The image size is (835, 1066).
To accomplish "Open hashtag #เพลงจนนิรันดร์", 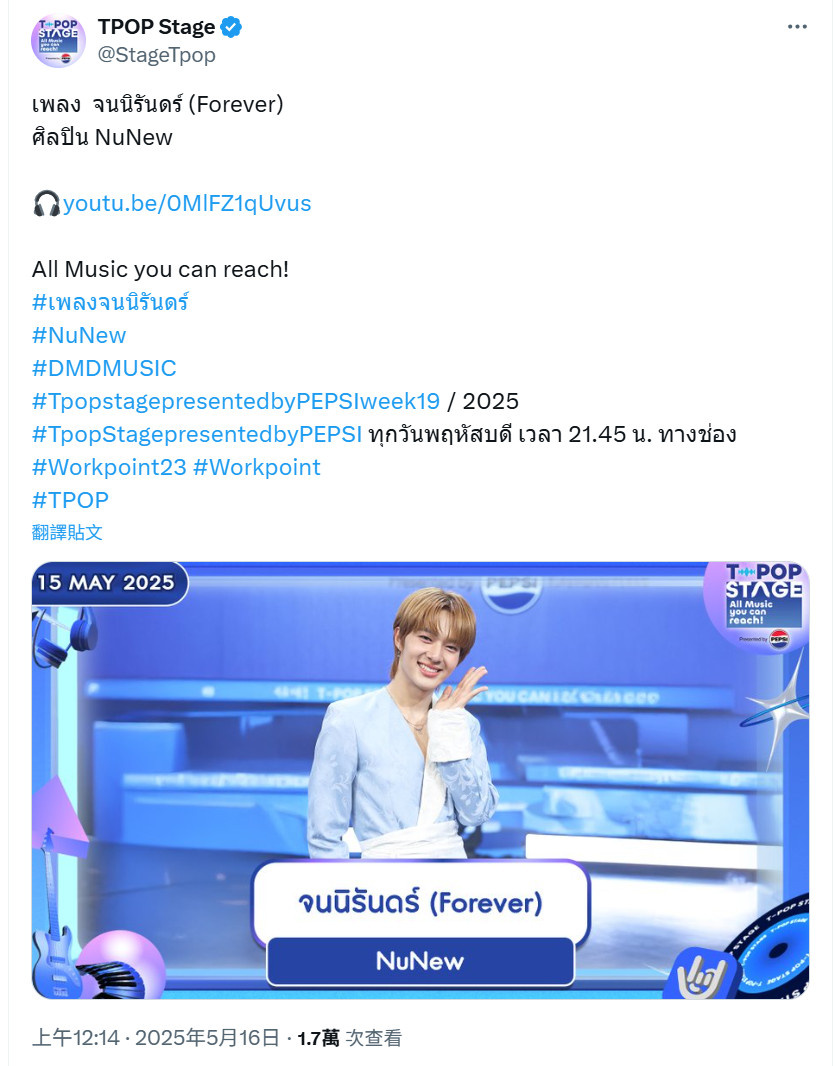I will tap(110, 302).
